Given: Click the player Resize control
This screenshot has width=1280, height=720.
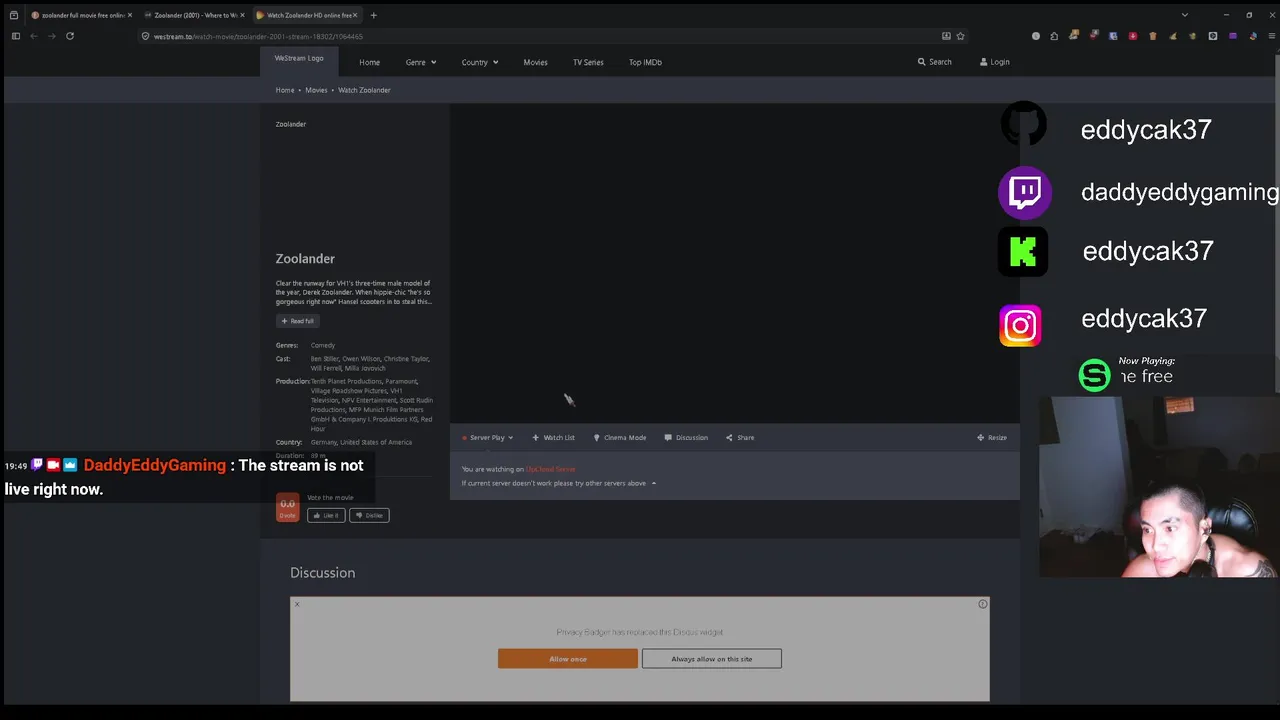Looking at the screenshot, I should tap(992, 437).
